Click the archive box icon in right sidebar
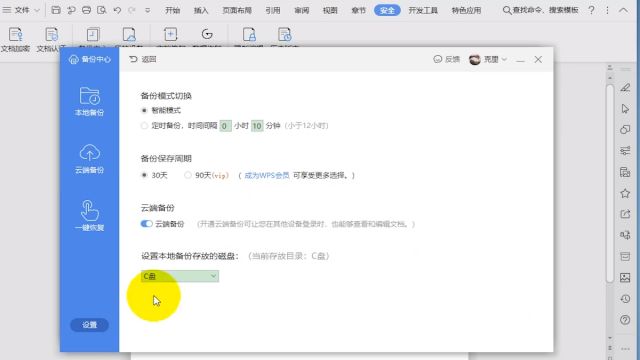Image resolution: width=640 pixels, height=360 pixels. [x=625, y=256]
